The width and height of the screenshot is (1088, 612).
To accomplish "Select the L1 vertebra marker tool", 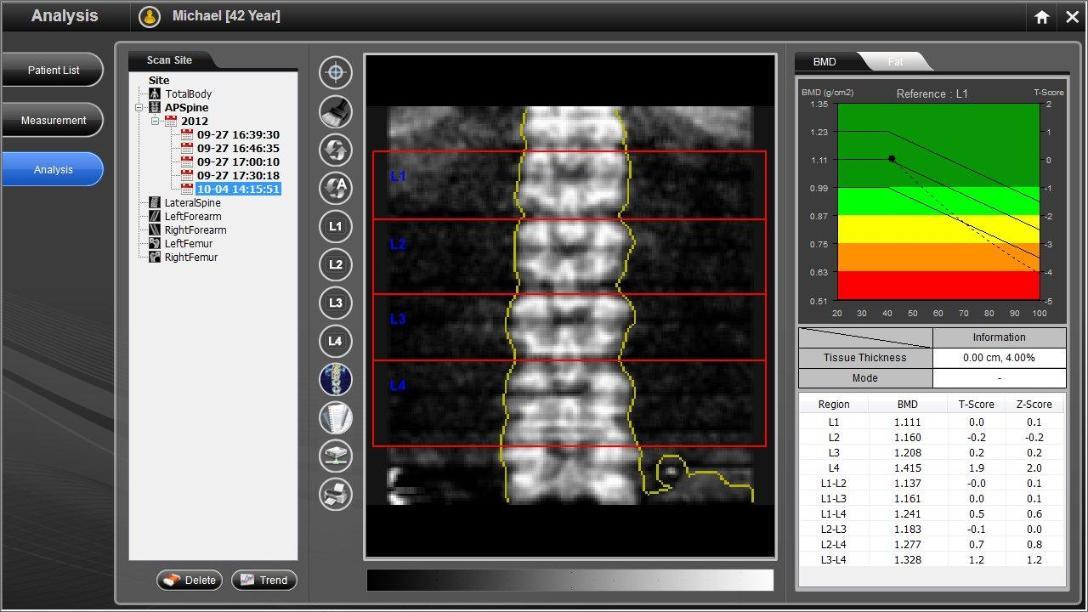I will [x=335, y=227].
